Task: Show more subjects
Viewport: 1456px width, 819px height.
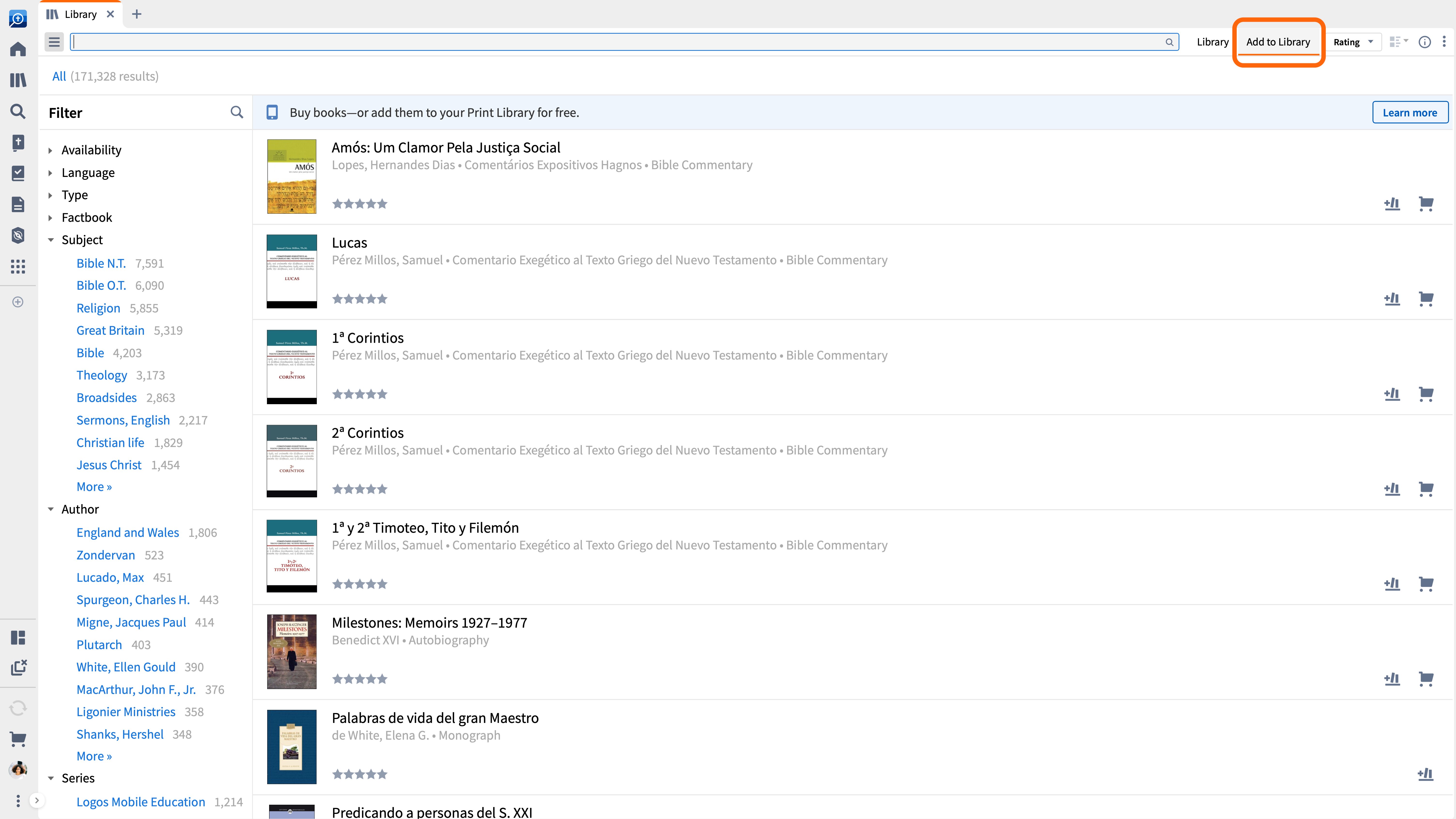Action: (x=94, y=487)
